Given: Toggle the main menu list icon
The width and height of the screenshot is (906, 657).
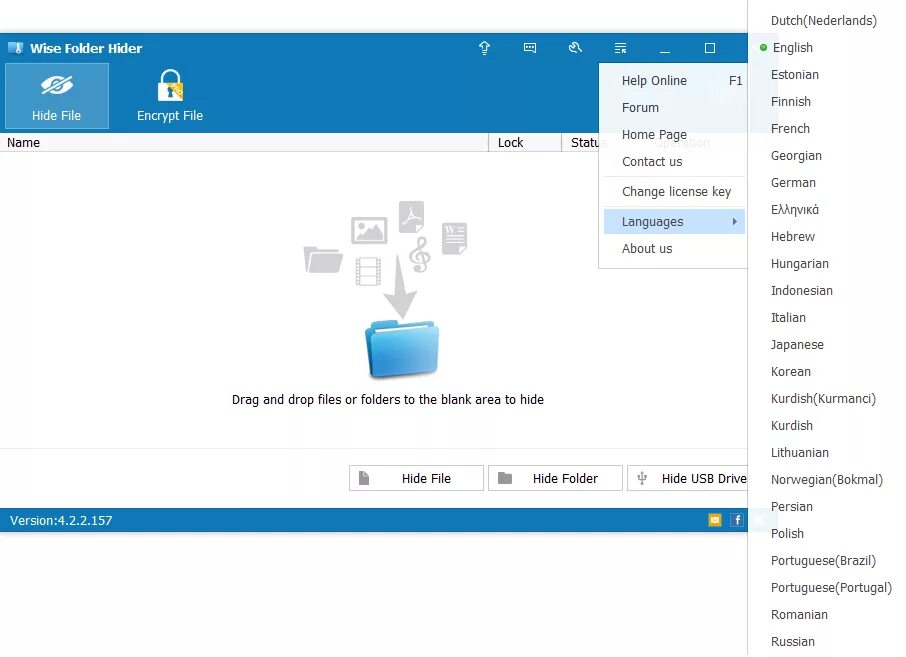Looking at the screenshot, I should 620,48.
